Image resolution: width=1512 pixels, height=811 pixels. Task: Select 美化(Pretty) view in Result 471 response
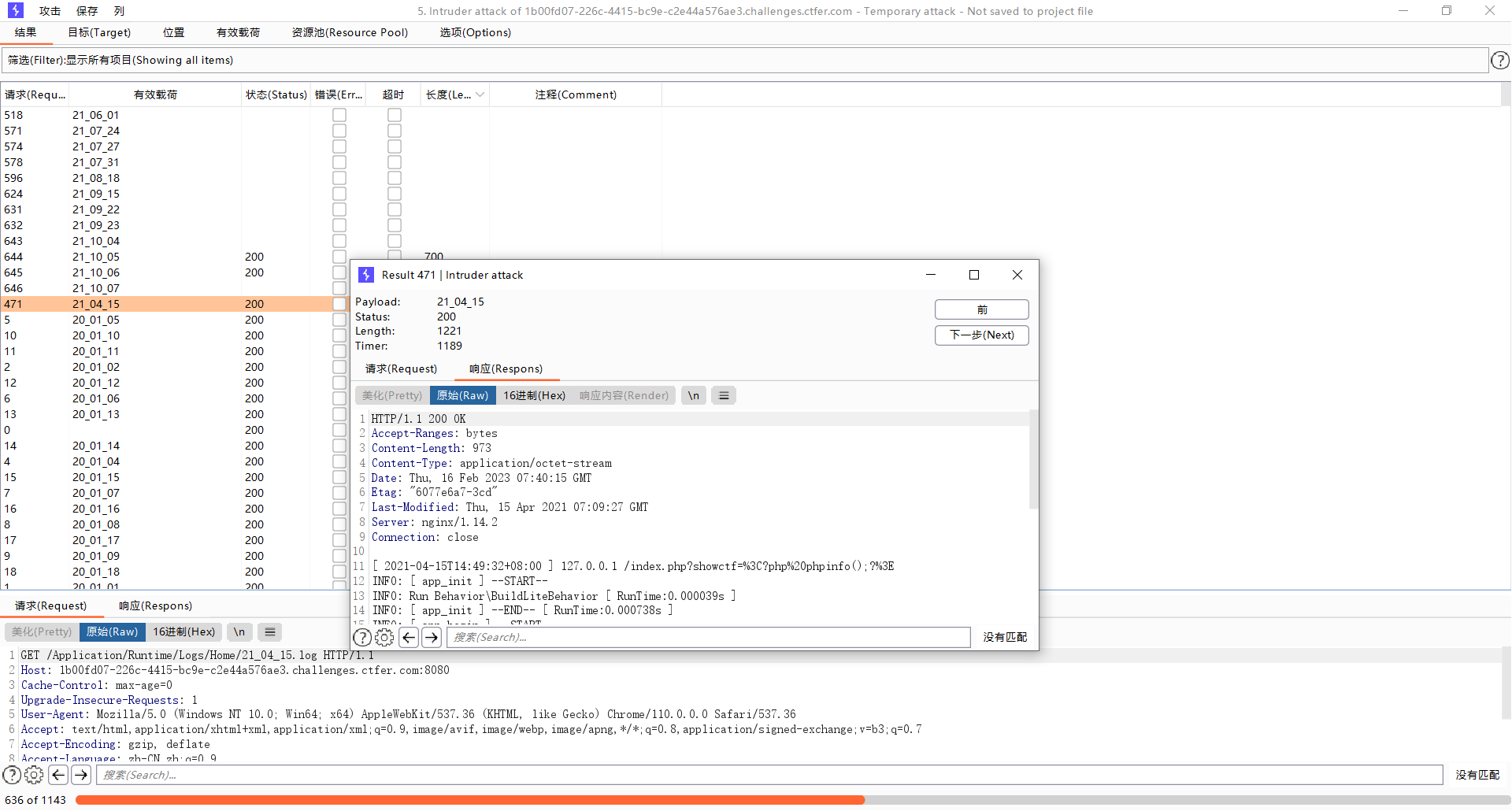pos(392,395)
